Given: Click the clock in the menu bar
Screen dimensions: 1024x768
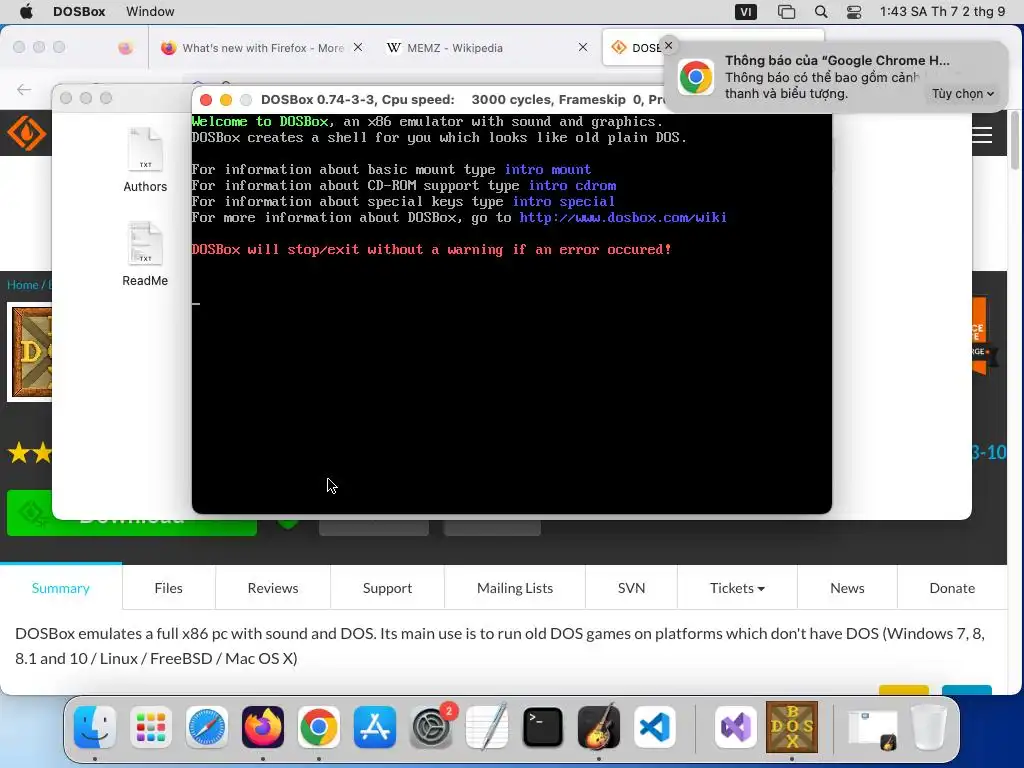Looking at the screenshot, I should pyautogui.click(x=942, y=12).
